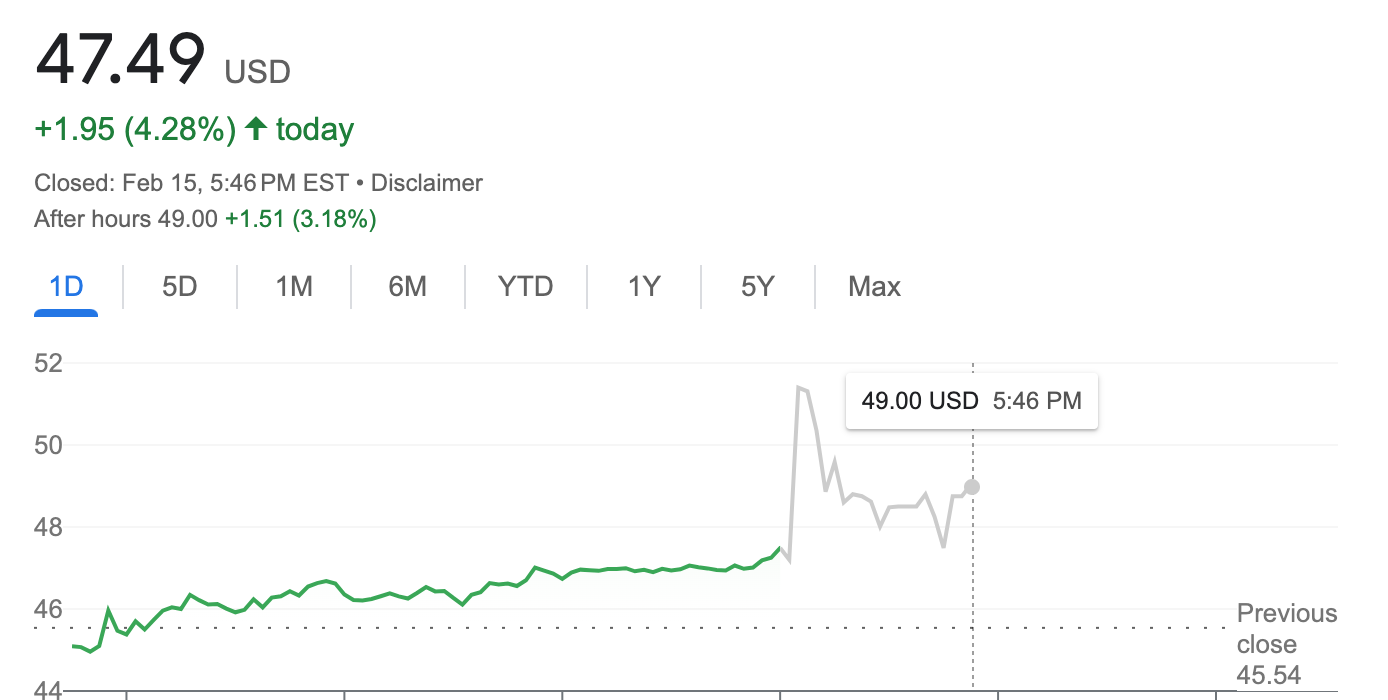Click the Previous close 45.54 label
The image size is (1388, 700).
[1286, 644]
